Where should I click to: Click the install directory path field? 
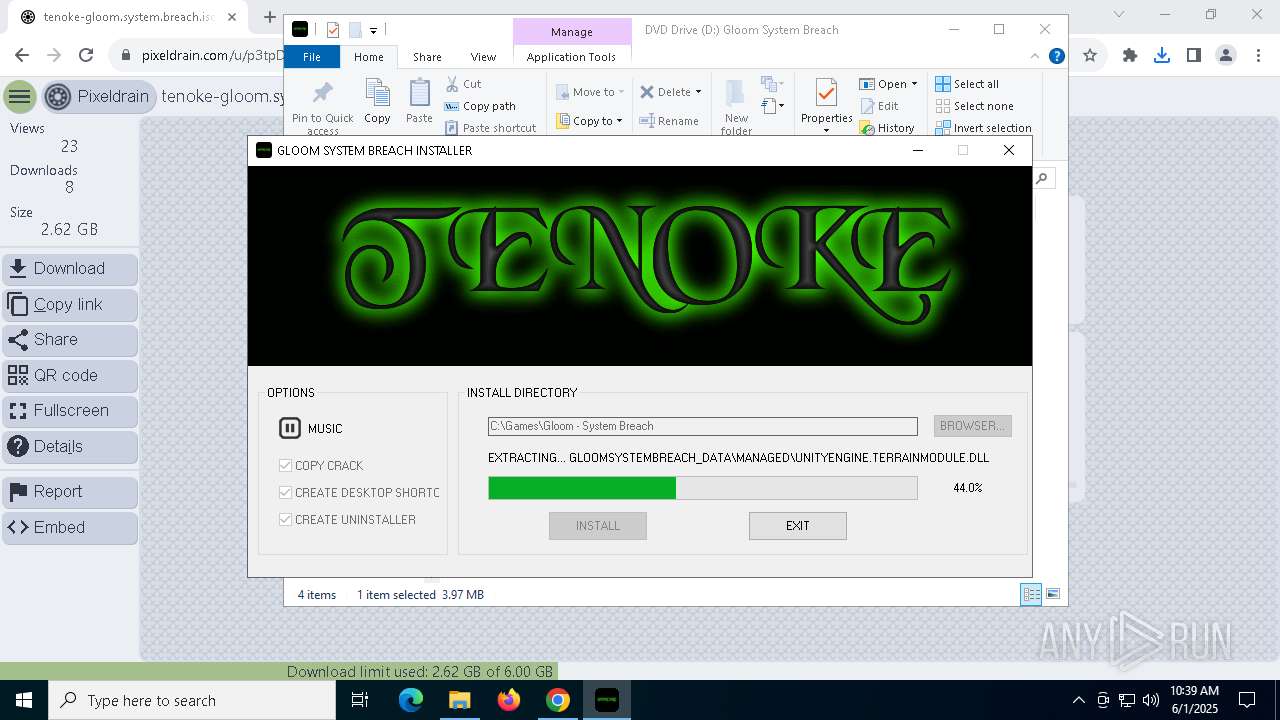(x=702, y=426)
